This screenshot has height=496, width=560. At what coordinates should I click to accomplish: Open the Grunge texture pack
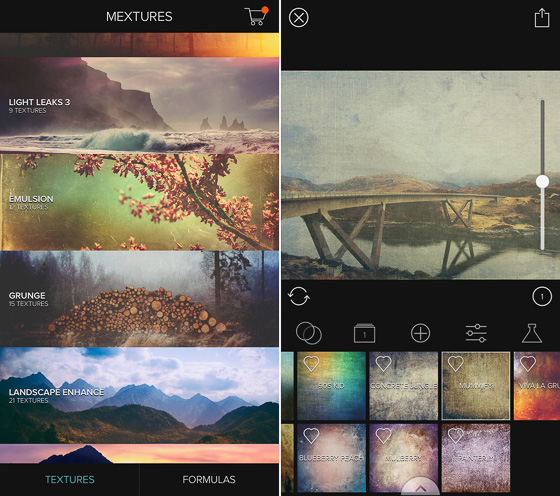(x=139, y=299)
